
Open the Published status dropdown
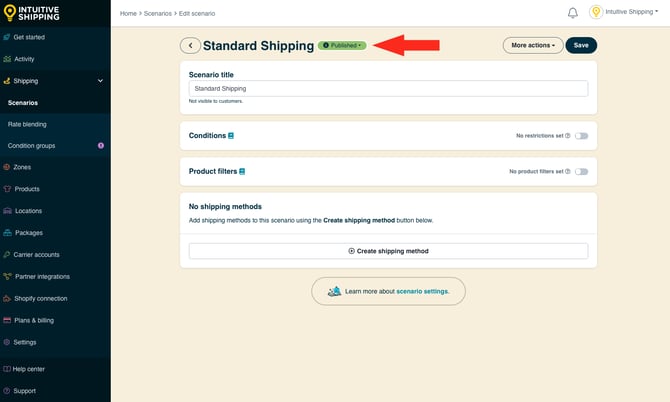(342, 45)
